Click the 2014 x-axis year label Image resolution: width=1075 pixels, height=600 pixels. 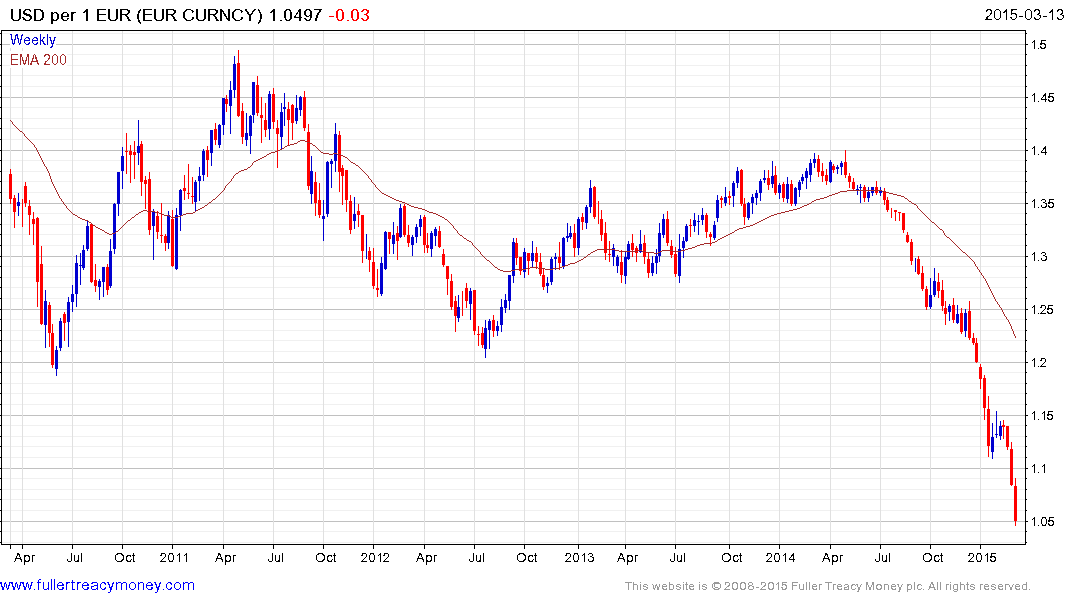click(780, 557)
